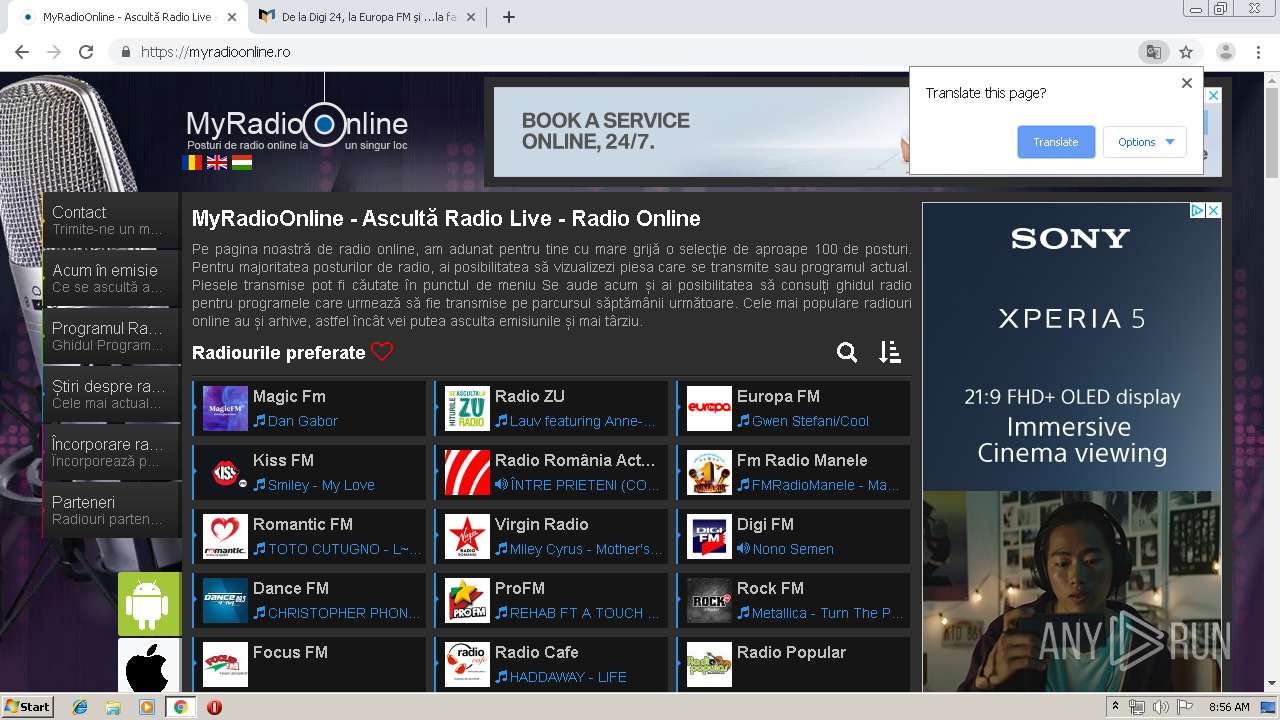Bookmark this page with the star icon
Screen dimensions: 1280x720
[x=1186, y=52]
